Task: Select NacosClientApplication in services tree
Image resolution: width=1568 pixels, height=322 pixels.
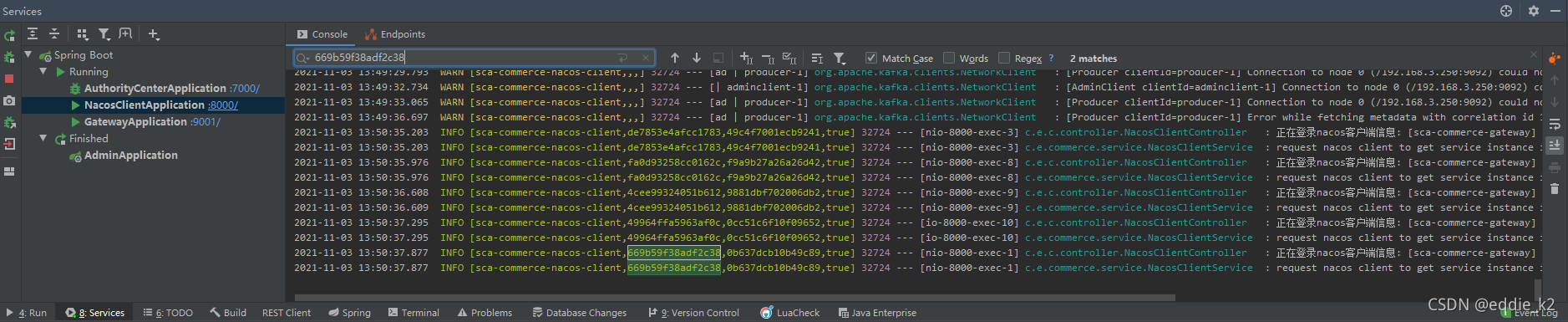Action: (145, 105)
